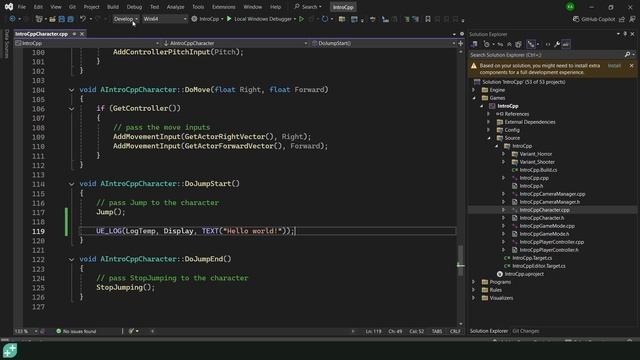Collapse the Games folder in Solution Explorer
The width and height of the screenshot is (640, 360).
(474, 98)
